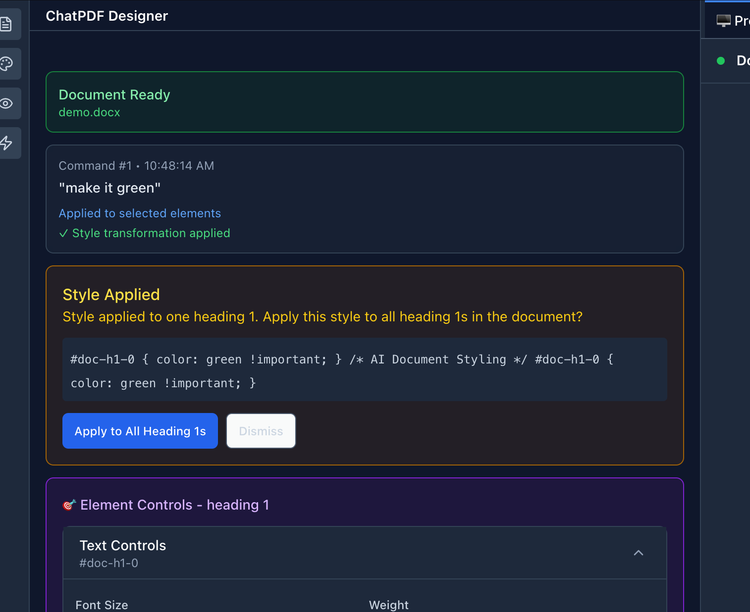Open the palette styling sidebar icon
The width and height of the screenshot is (750, 612).
click(6, 64)
